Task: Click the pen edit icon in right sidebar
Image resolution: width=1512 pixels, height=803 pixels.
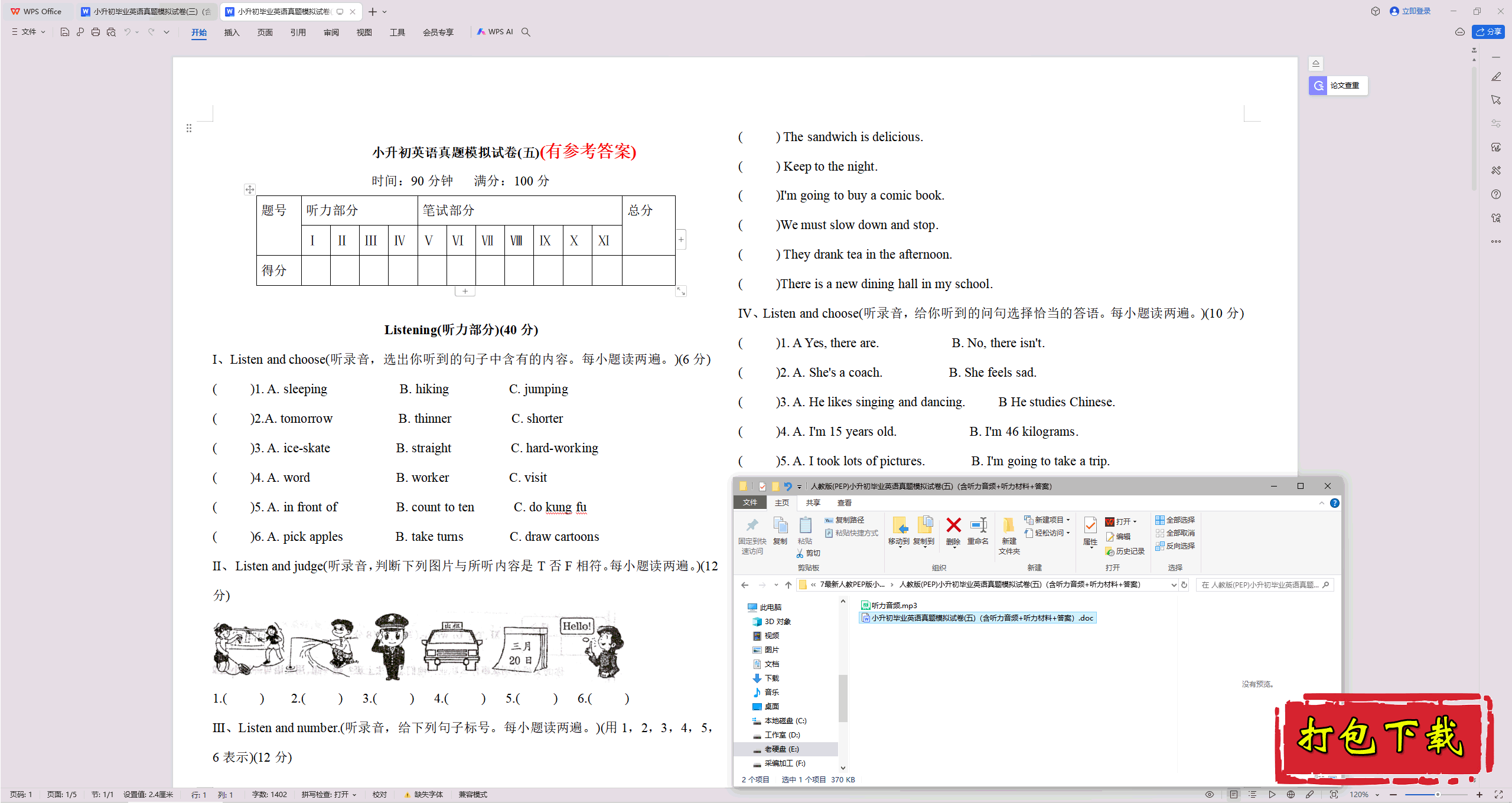Action: pos(1495,77)
